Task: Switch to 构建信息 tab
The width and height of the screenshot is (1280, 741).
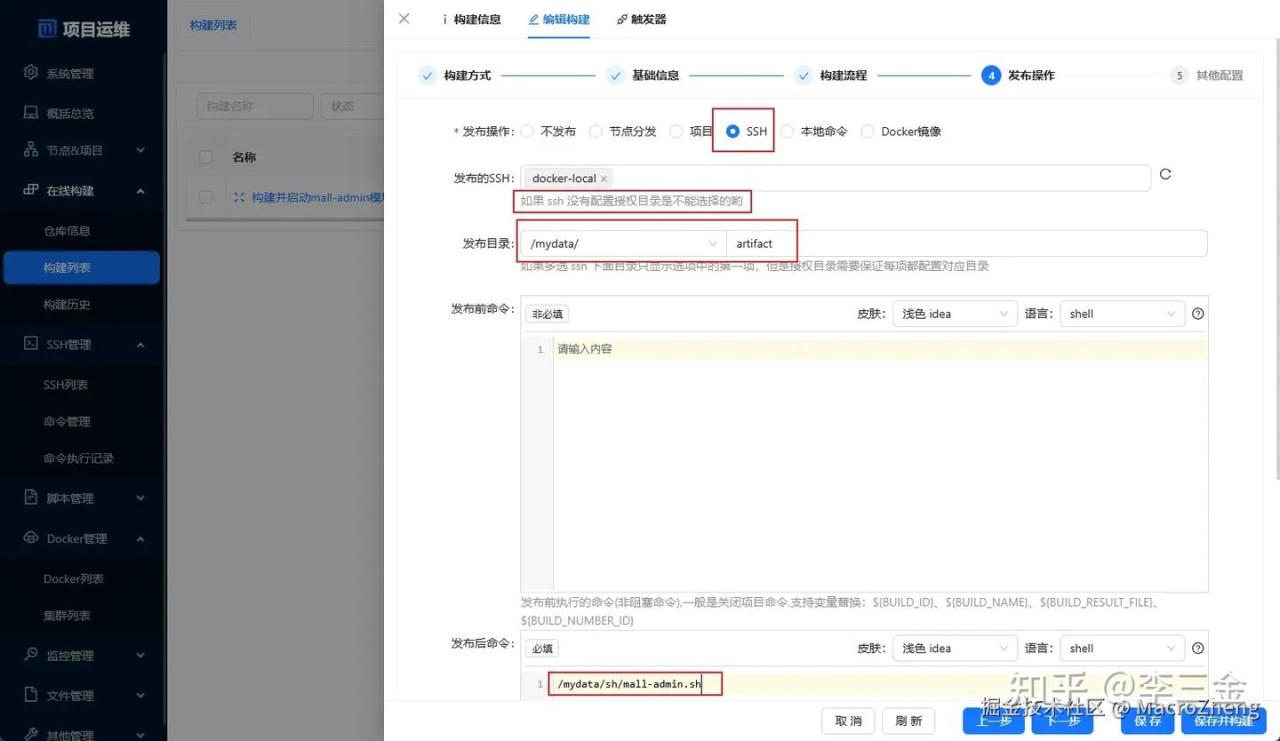Action: coord(471,19)
